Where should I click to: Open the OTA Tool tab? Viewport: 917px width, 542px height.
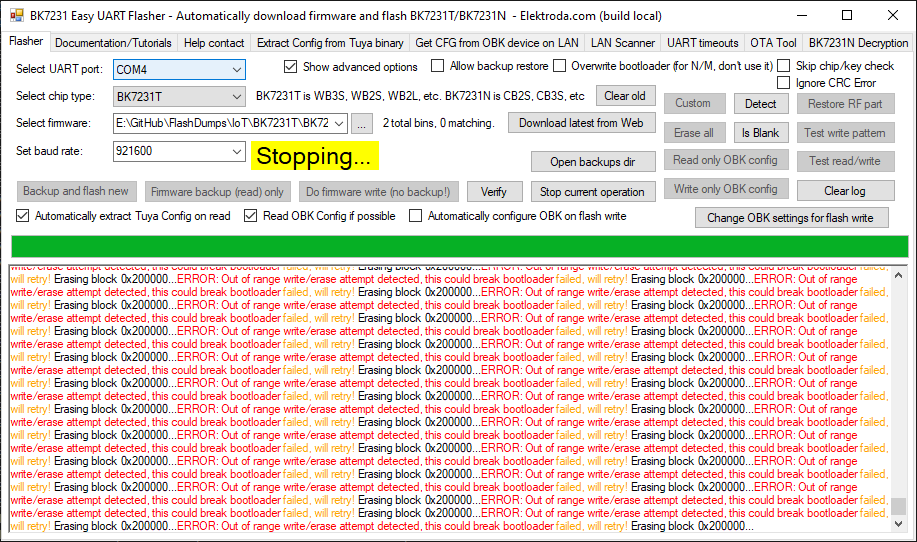(x=773, y=43)
